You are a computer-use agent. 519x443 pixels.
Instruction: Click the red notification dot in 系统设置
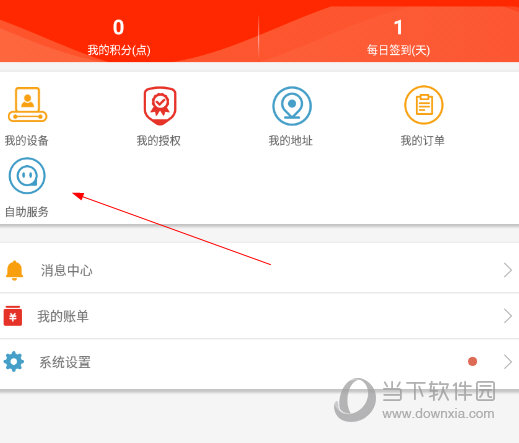coord(472,361)
